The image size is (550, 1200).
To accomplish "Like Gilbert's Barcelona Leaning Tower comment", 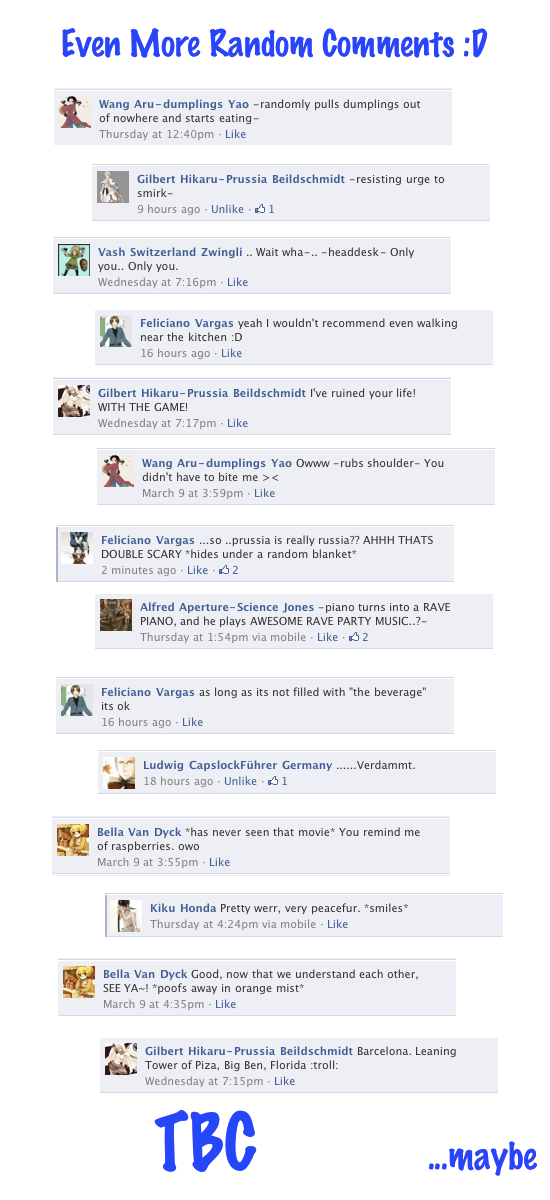I will [x=284, y=1081].
